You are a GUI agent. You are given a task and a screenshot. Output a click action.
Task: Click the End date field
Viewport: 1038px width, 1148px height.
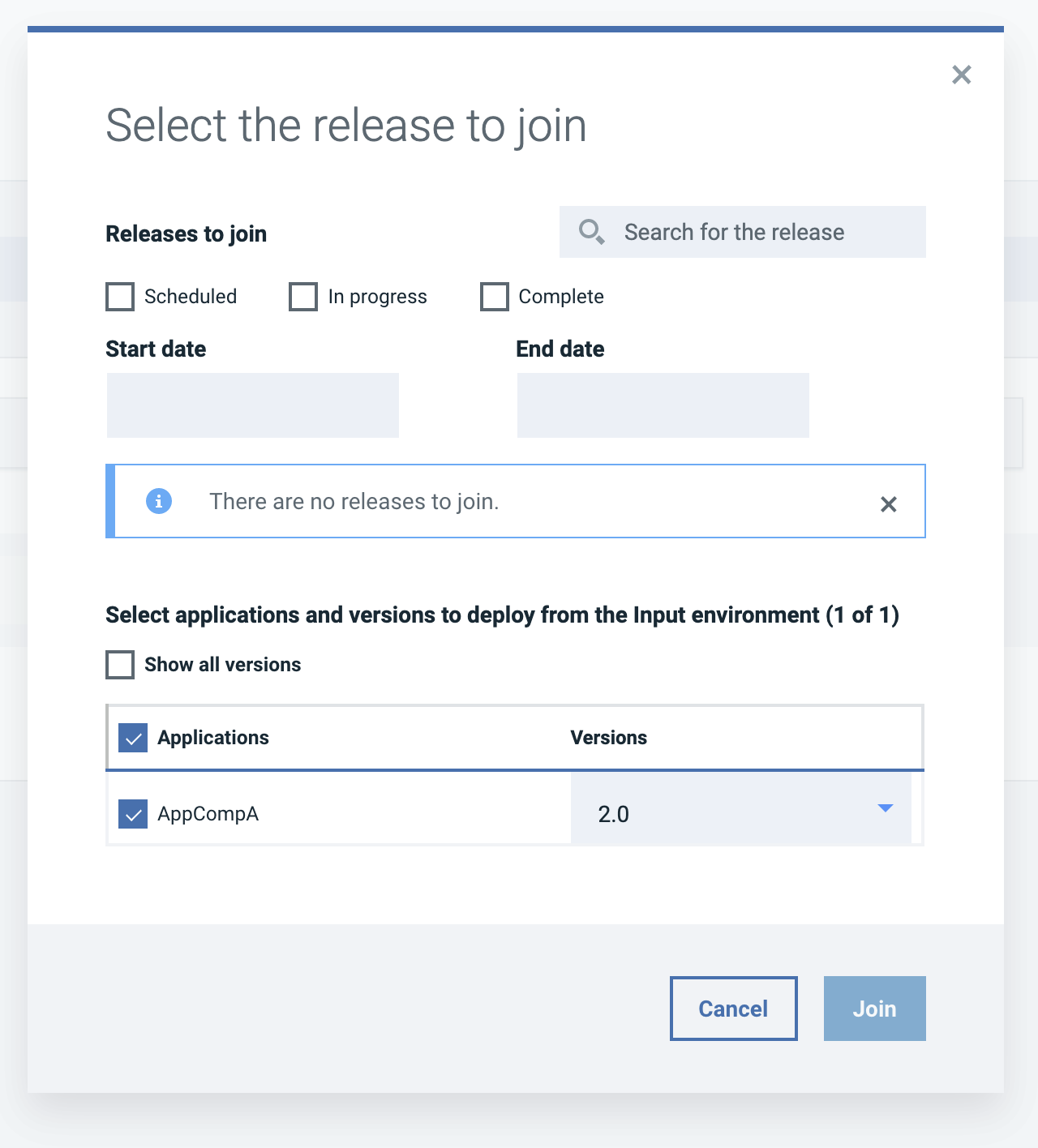tap(663, 405)
